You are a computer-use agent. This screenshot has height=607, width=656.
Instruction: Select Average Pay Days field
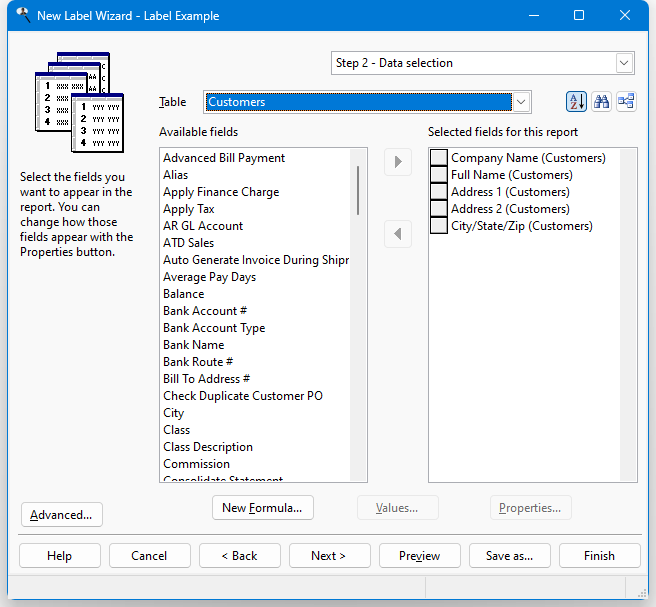coord(209,277)
